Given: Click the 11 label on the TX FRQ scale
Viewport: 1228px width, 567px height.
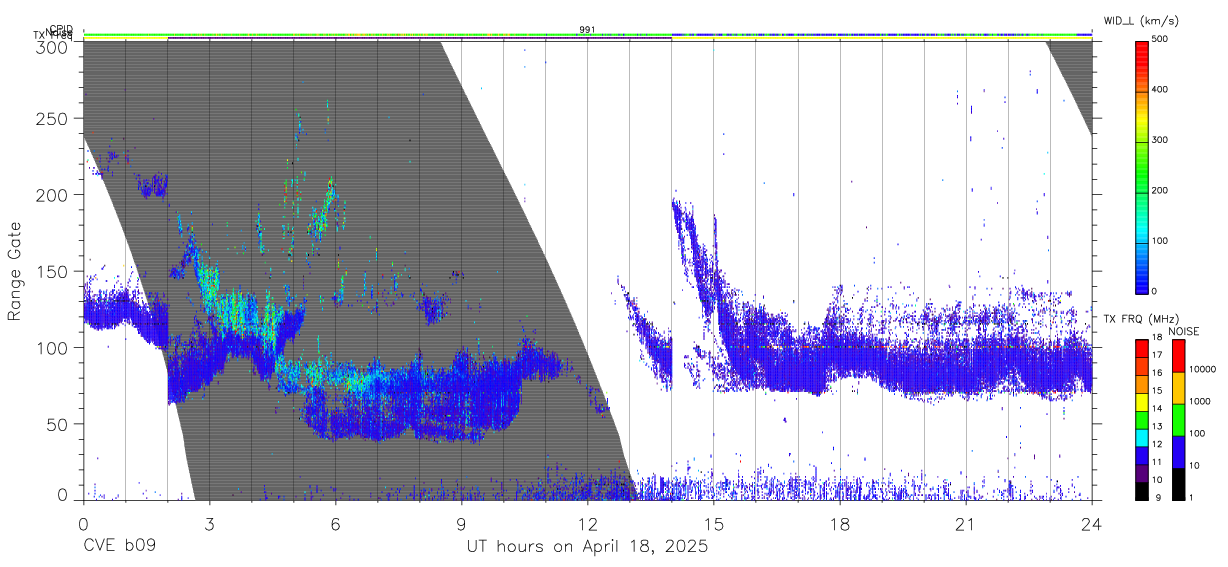Looking at the screenshot, I should click(x=1158, y=462).
